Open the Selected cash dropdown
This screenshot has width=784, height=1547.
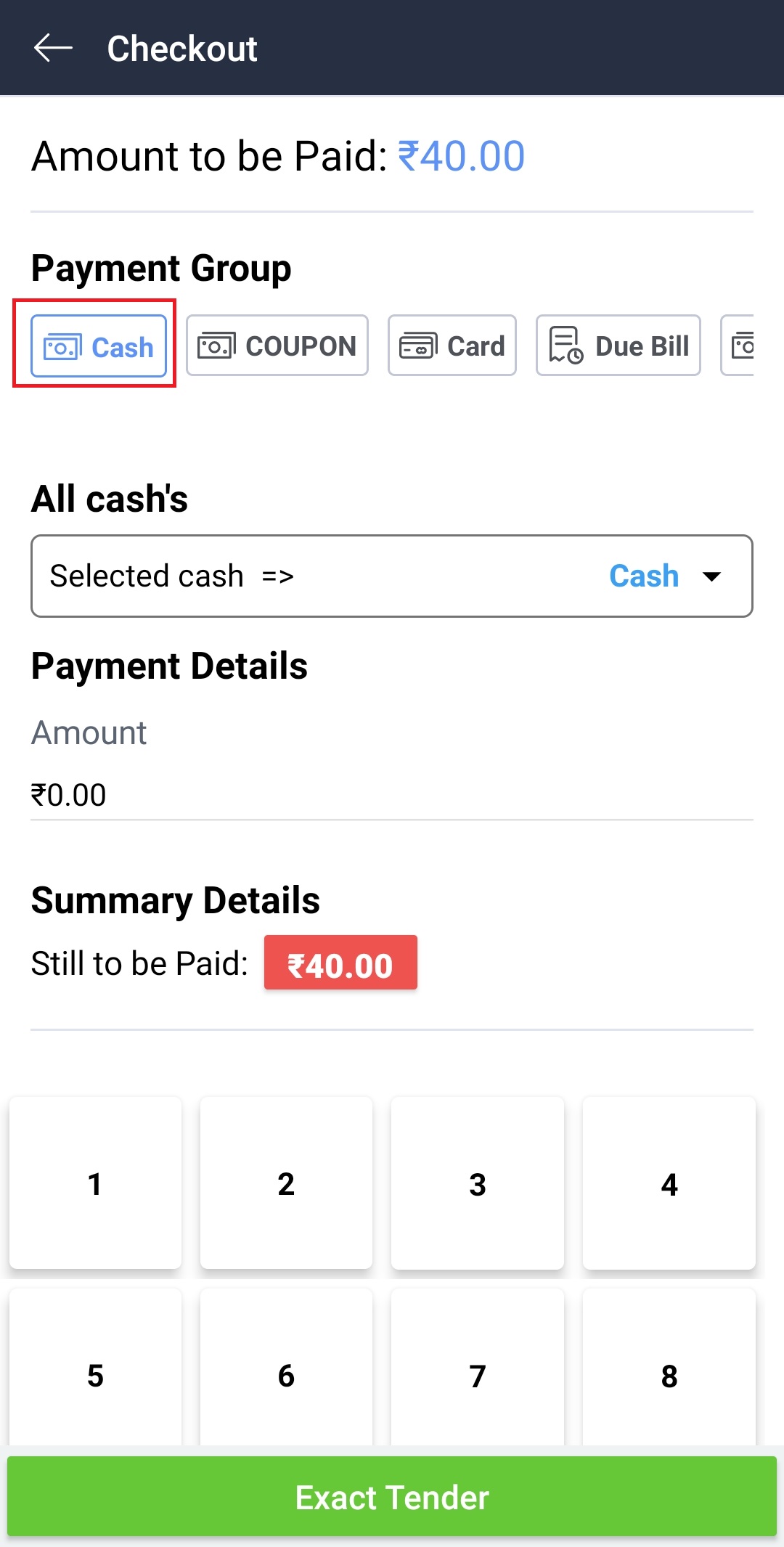coord(391,576)
